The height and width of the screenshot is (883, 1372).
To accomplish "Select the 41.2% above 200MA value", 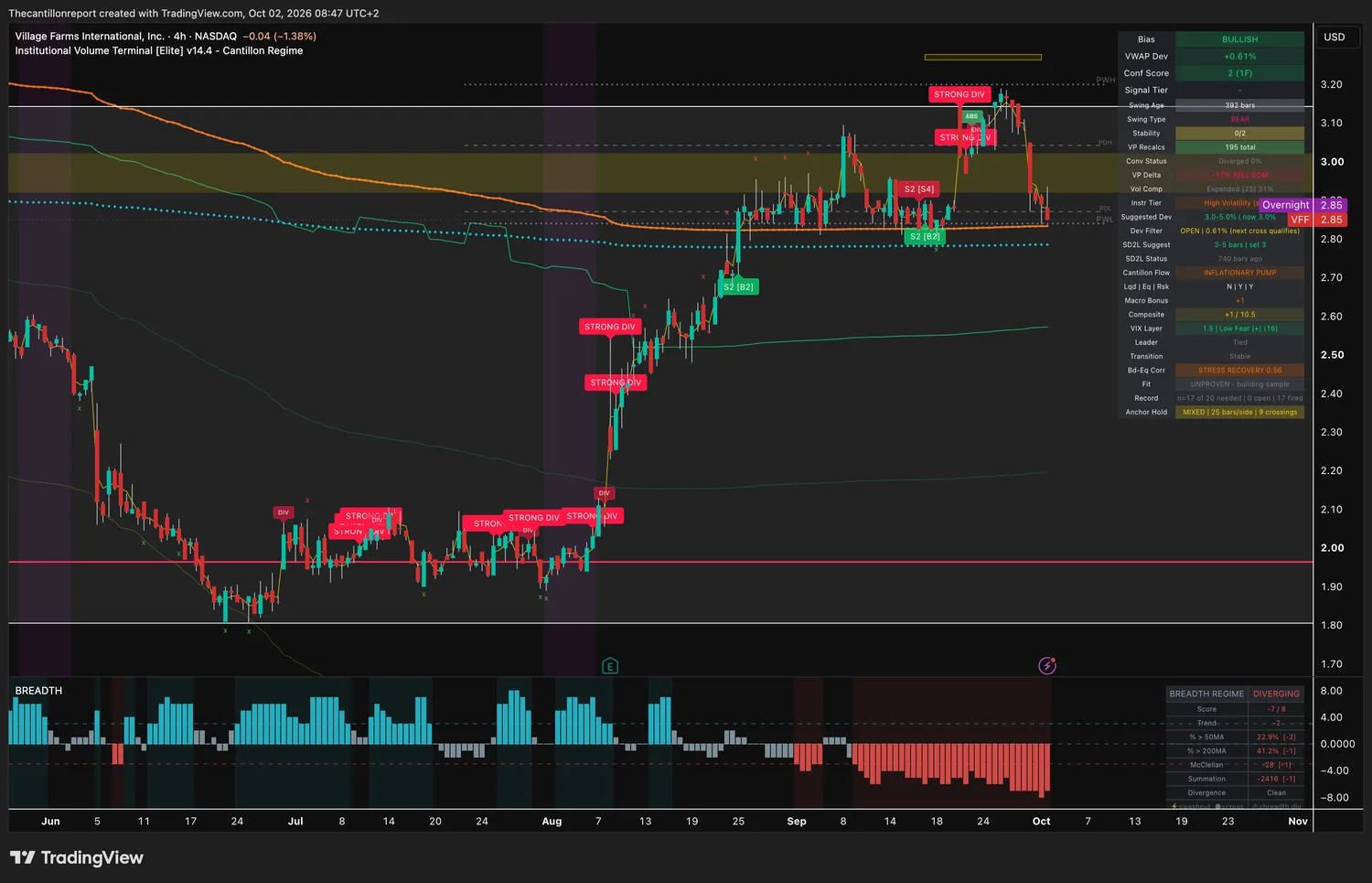I will pyautogui.click(x=1276, y=751).
